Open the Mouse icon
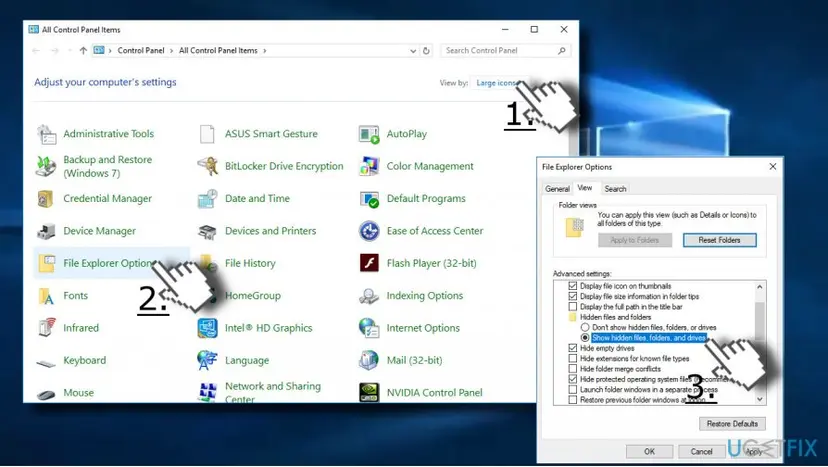Viewport: 828px width, 467px height. (46, 394)
